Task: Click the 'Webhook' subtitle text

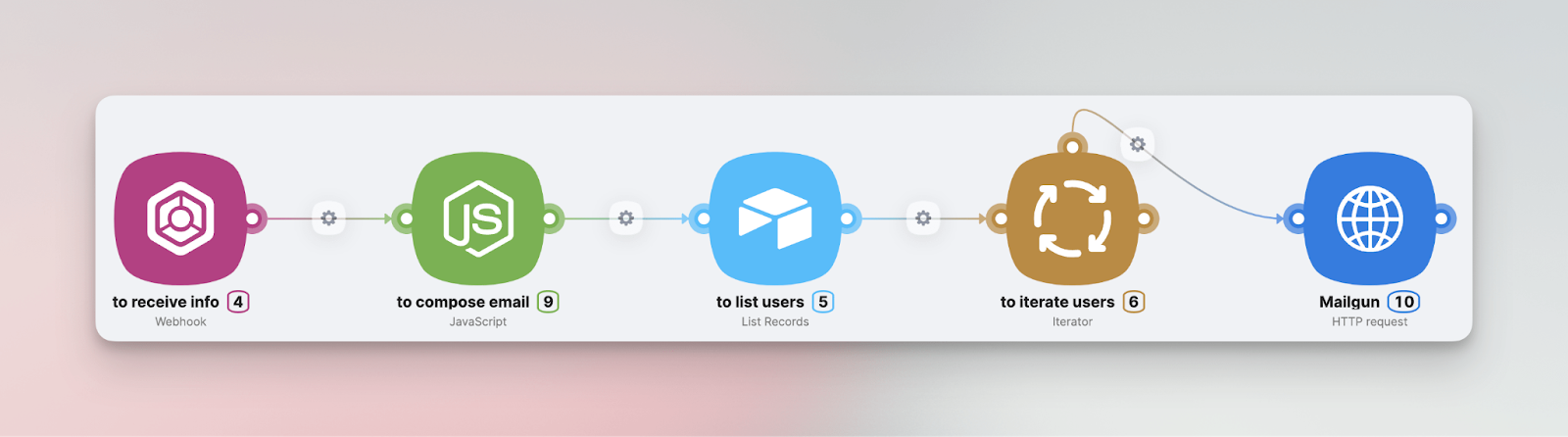Action: click(180, 321)
